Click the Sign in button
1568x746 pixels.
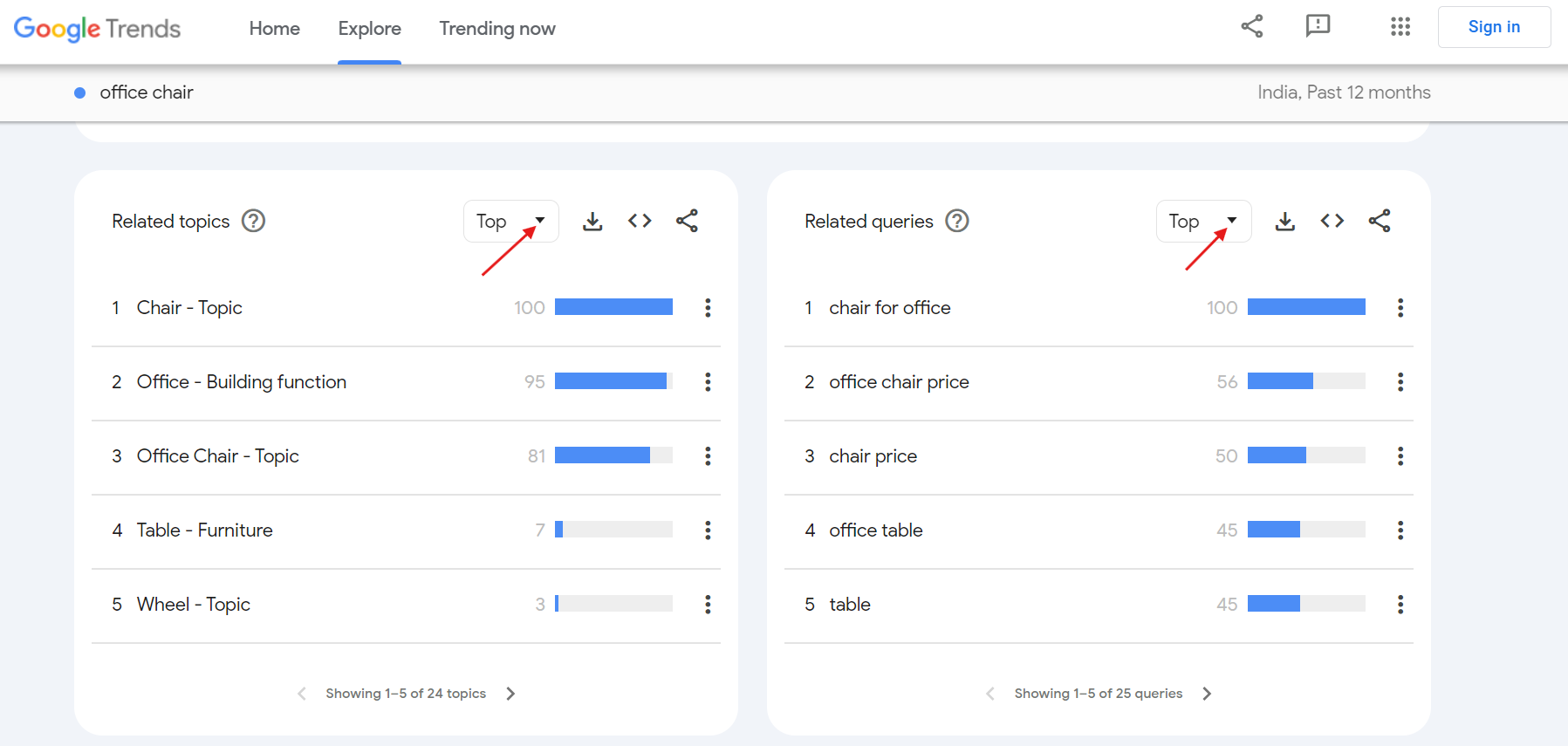(1493, 27)
